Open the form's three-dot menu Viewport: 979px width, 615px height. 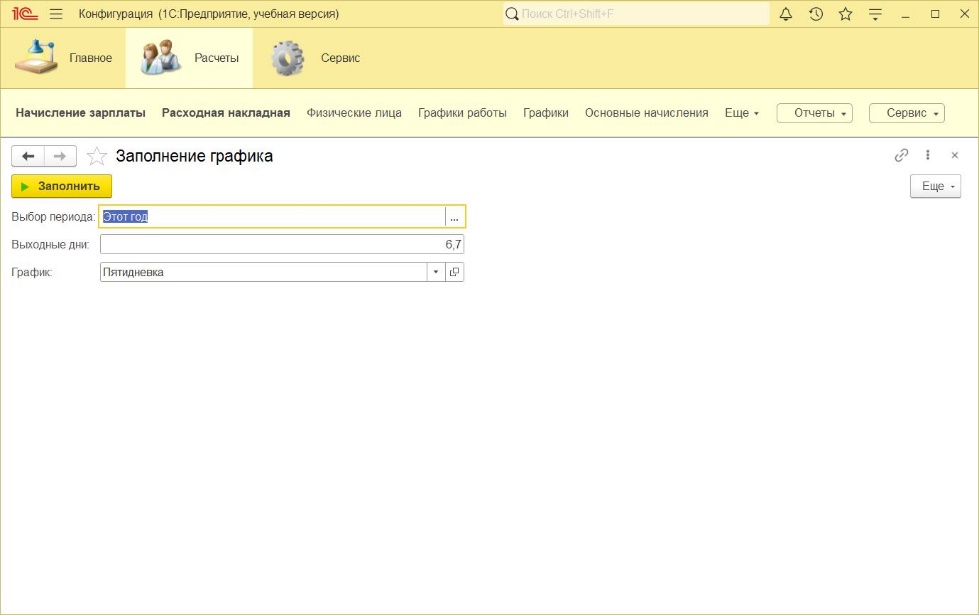(928, 155)
